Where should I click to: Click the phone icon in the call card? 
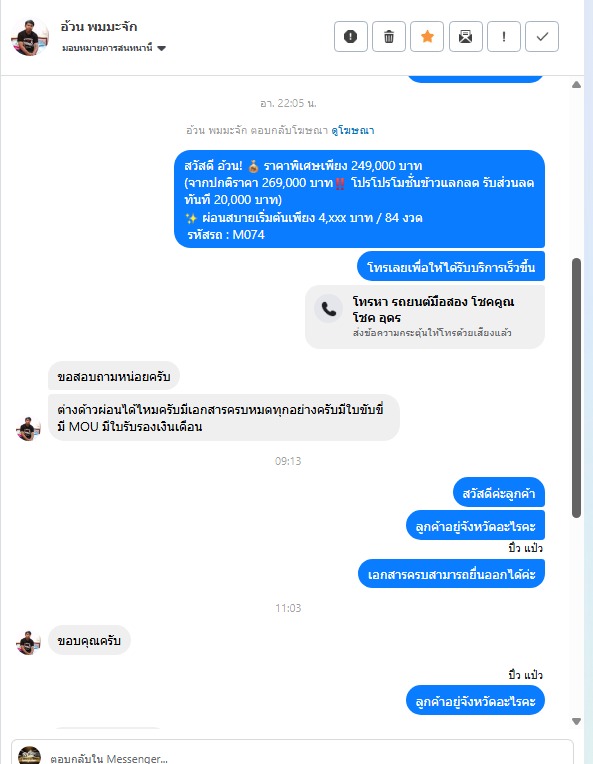[328, 309]
